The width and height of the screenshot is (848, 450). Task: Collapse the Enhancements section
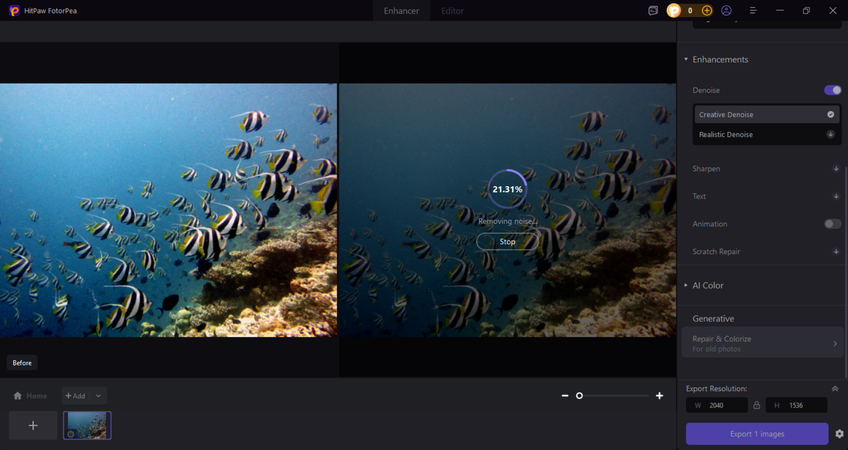686,60
